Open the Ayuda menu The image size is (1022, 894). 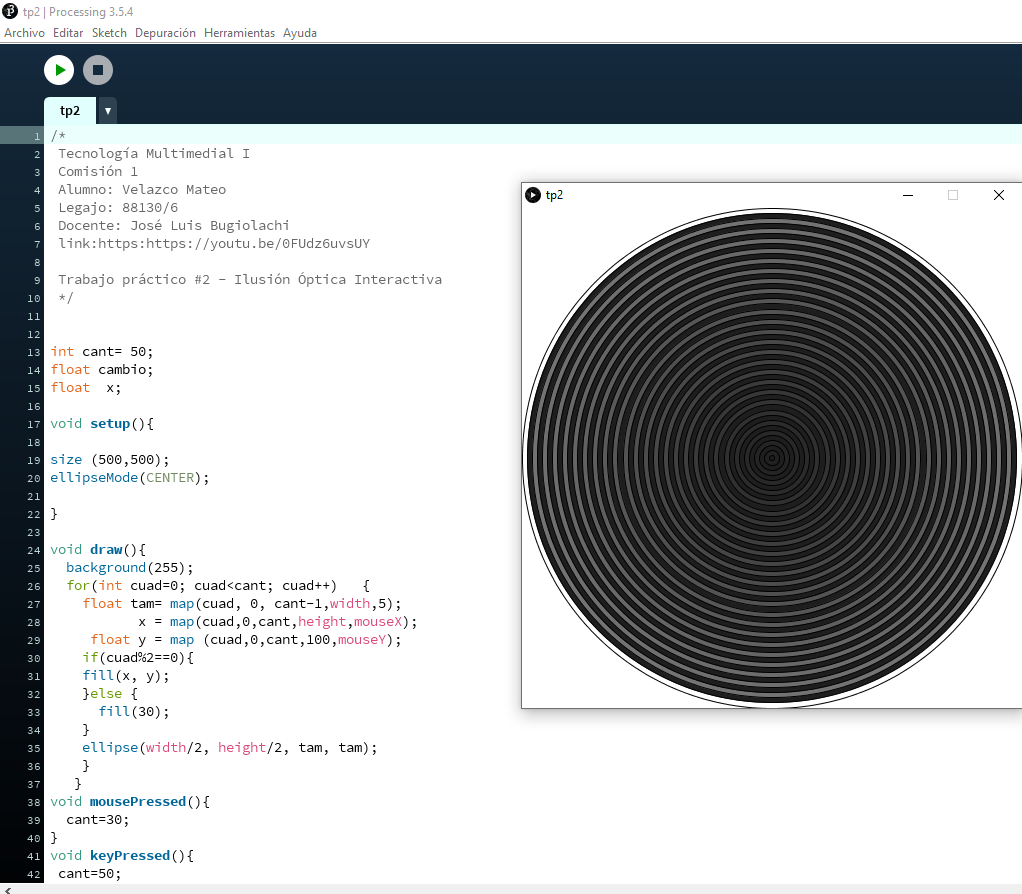pyautogui.click(x=300, y=33)
